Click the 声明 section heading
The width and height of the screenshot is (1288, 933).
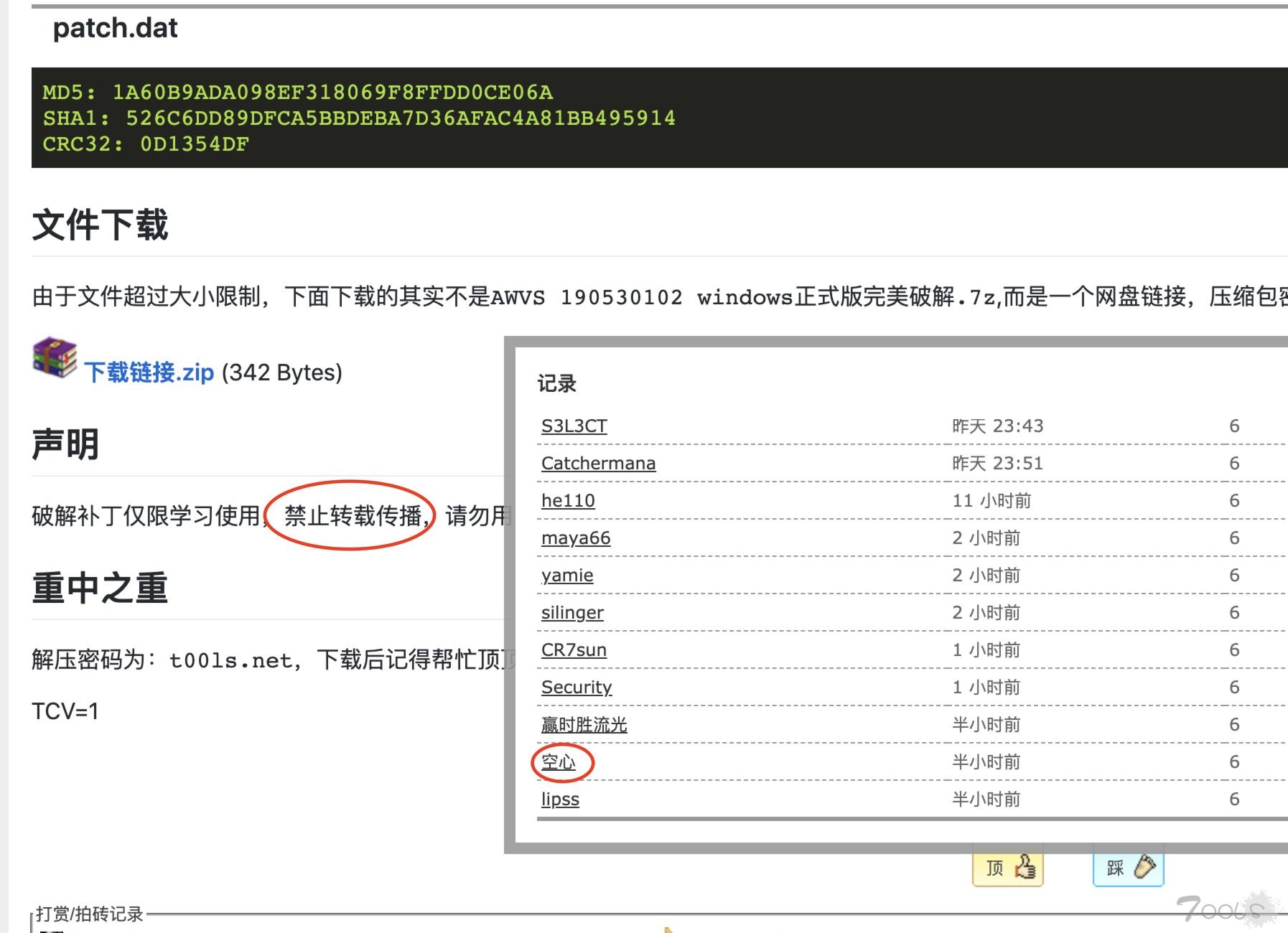click(65, 444)
